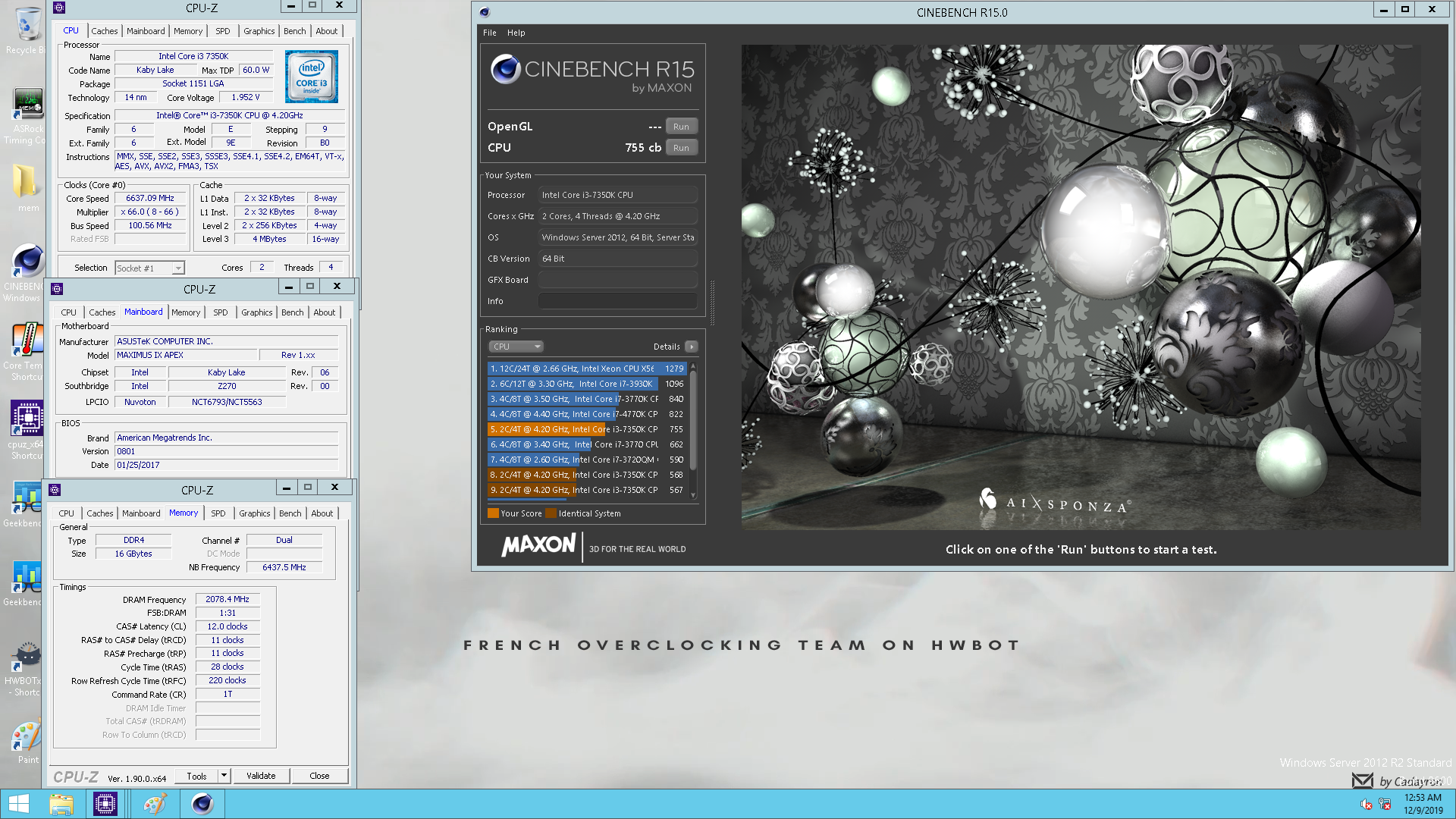Viewport: 1456px width, 819px height.
Task: Open the HWBOT shortcut desktop icon
Action: click(27, 669)
